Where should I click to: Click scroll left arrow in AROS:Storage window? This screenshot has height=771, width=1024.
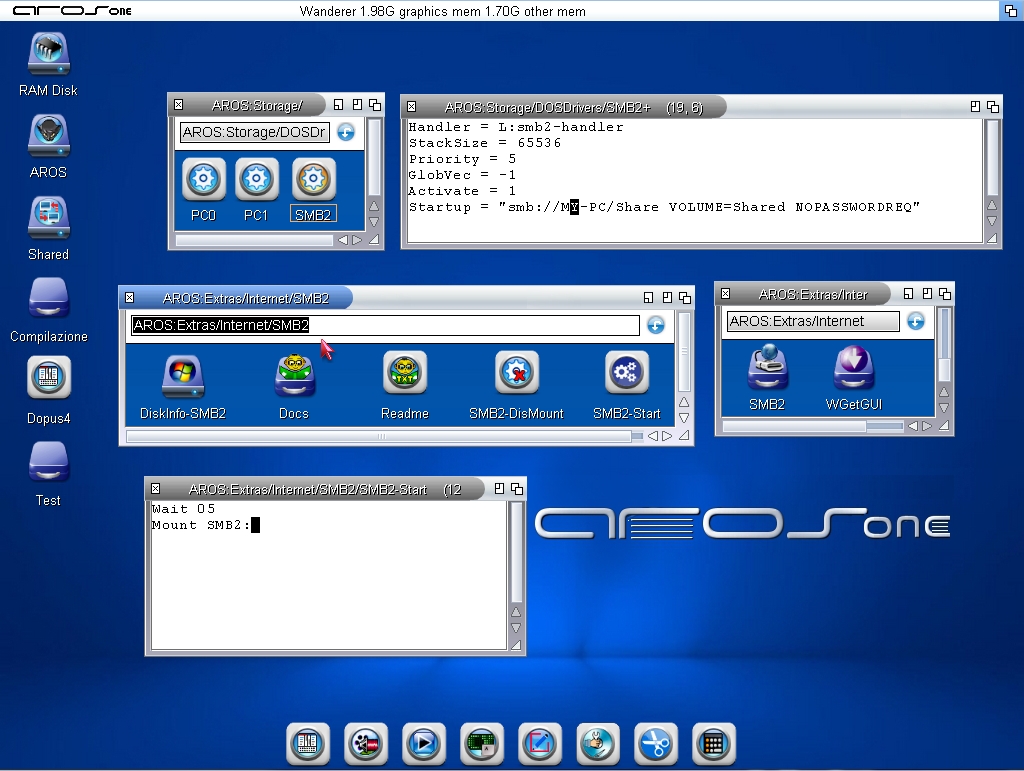343,240
